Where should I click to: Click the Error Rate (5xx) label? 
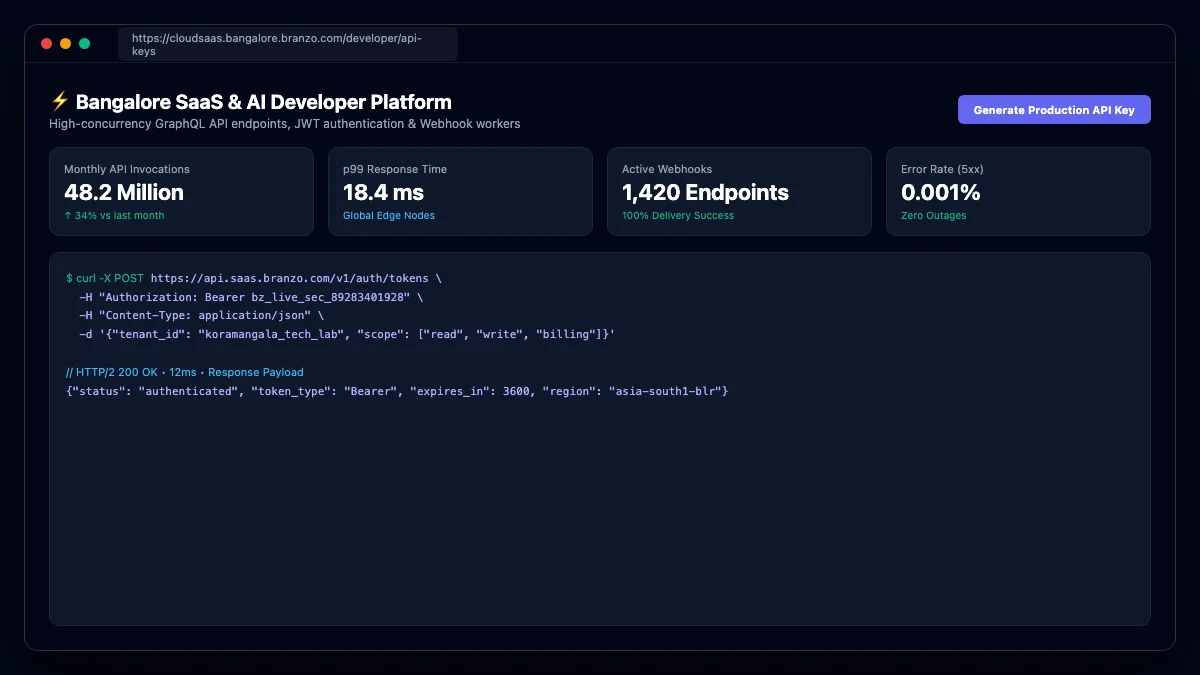(942, 169)
